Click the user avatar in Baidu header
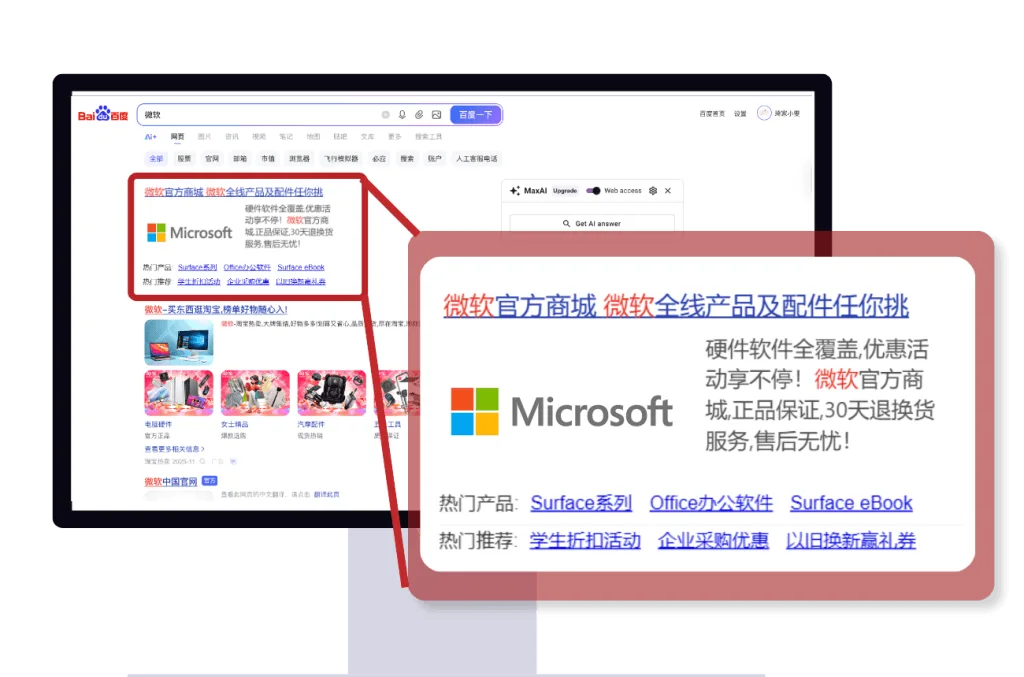Viewport: 1024px width, 677px height. (763, 113)
